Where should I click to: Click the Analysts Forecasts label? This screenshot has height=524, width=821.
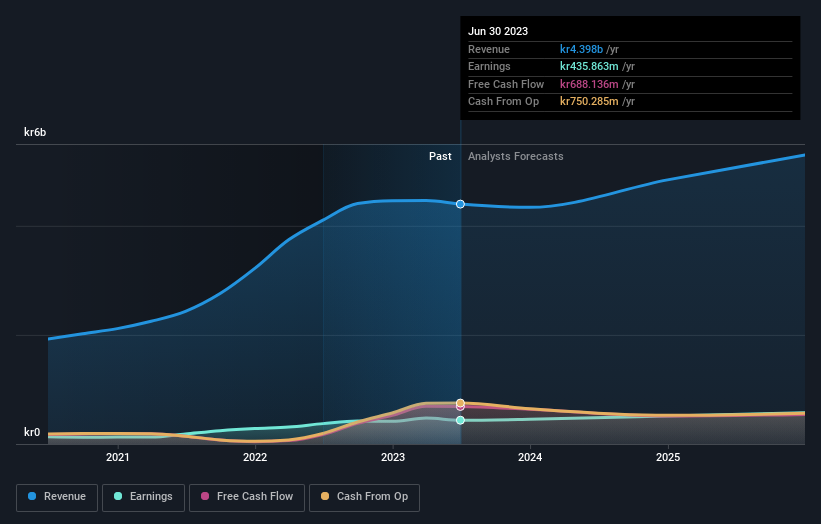pyautogui.click(x=516, y=157)
